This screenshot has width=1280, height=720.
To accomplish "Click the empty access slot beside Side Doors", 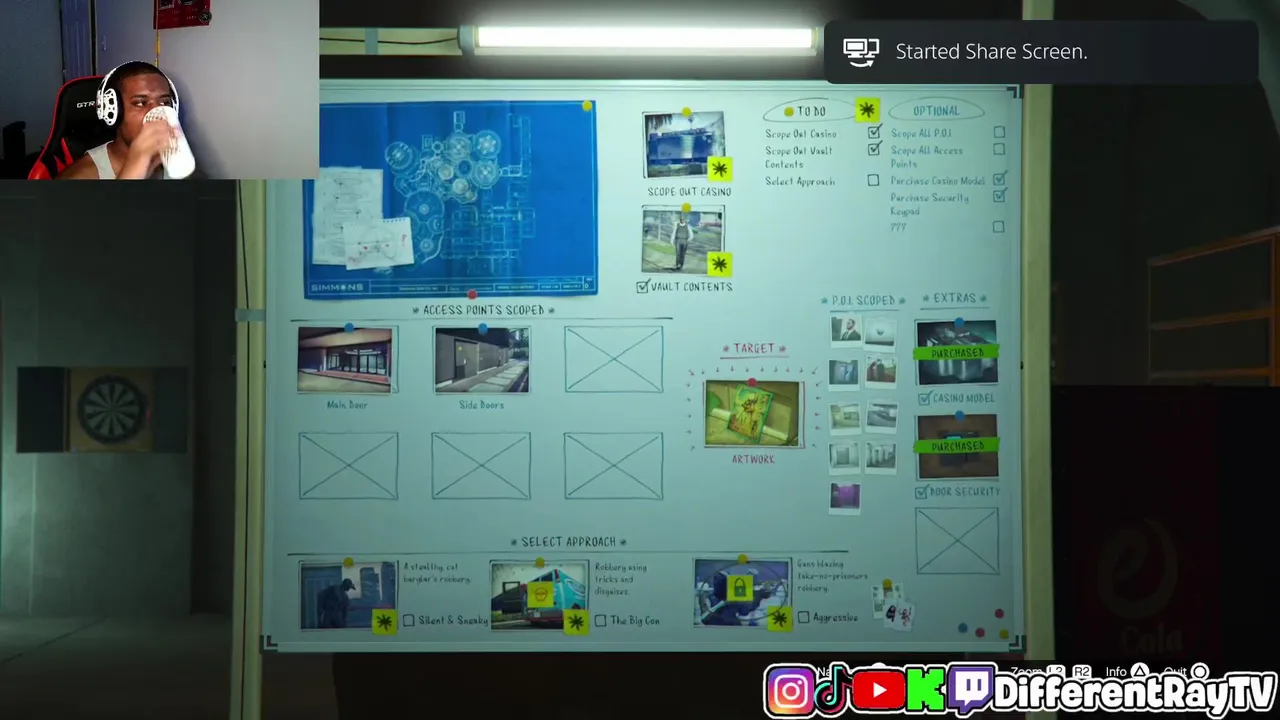I will (x=613, y=360).
